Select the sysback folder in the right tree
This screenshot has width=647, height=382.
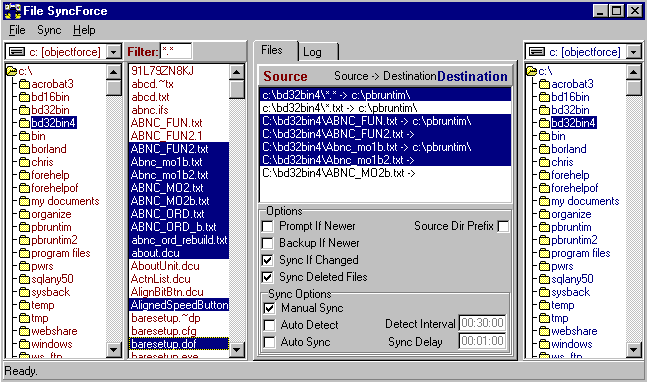(571, 292)
